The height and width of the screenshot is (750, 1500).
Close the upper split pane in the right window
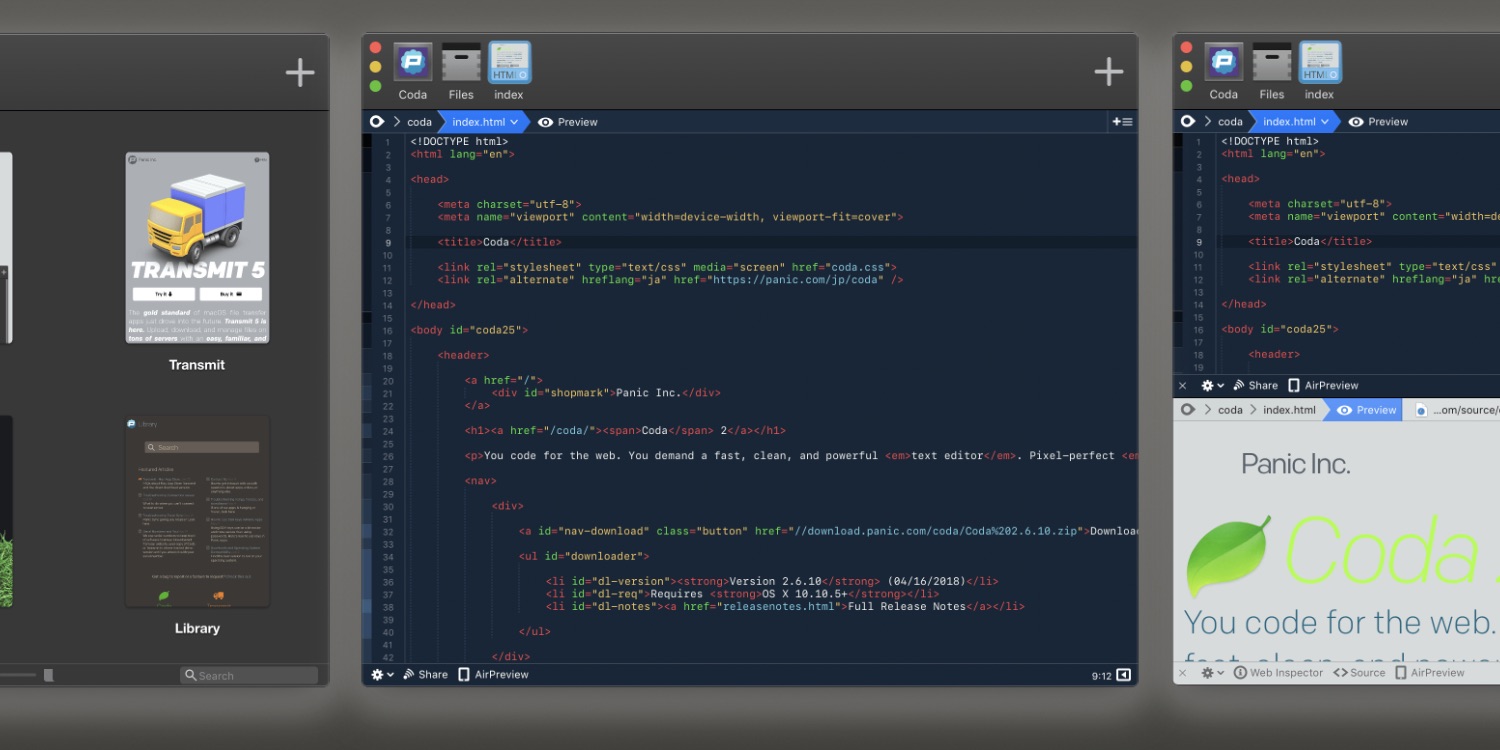[1182, 386]
